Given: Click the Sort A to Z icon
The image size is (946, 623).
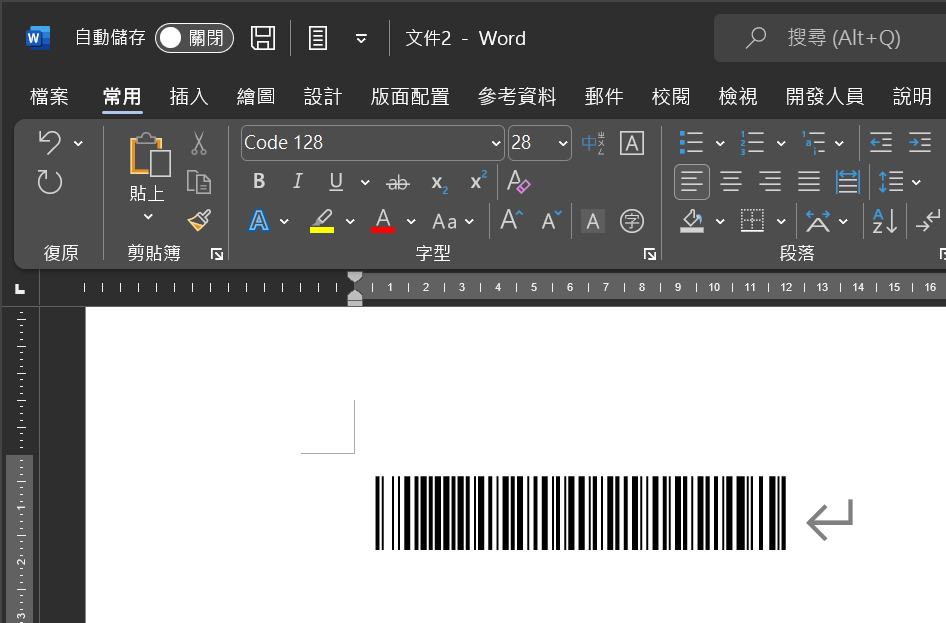Looking at the screenshot, I should [884, 221].
